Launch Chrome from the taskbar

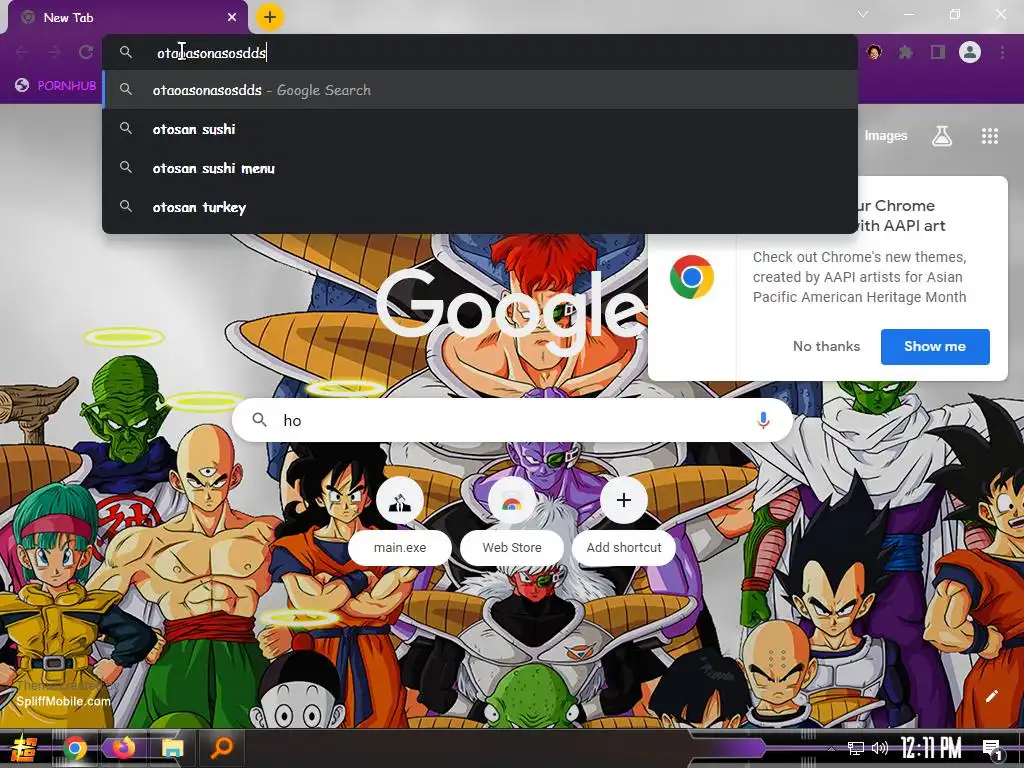coord(75,748)
